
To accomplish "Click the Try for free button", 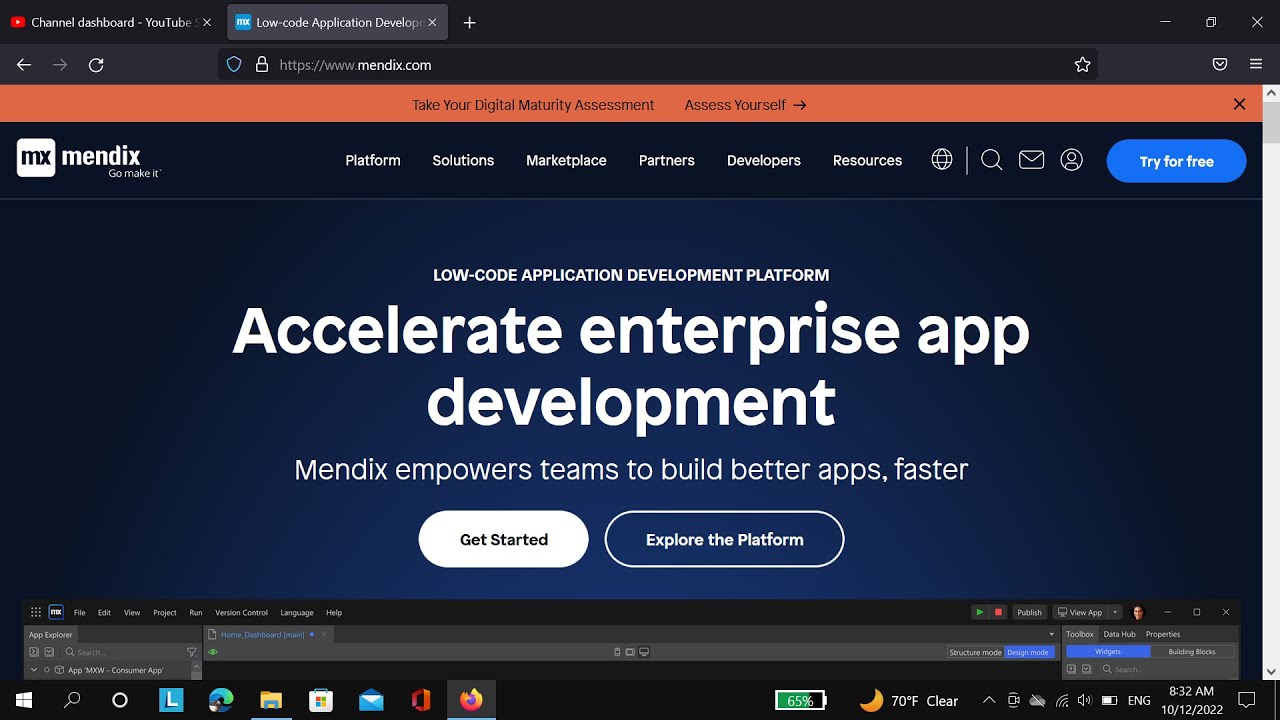I will [1176, 161].
